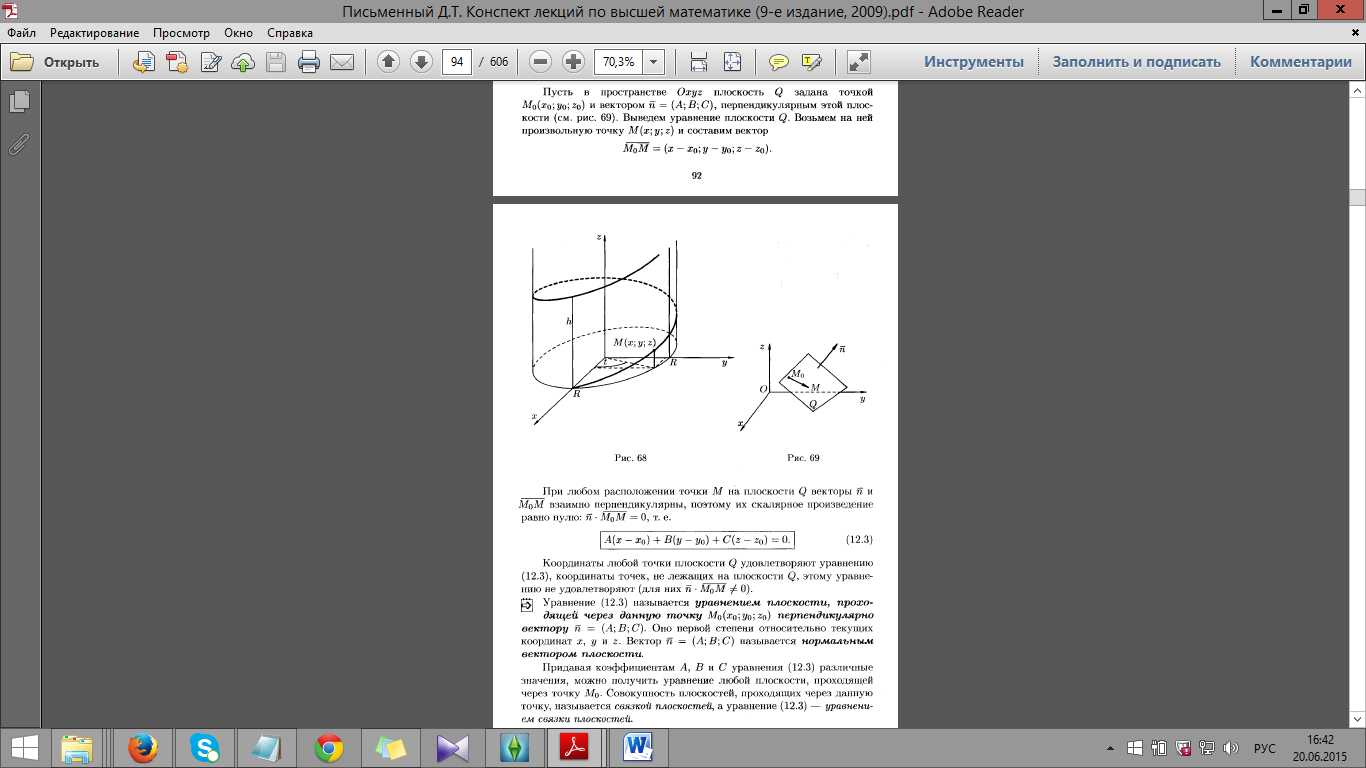Click the tilted notebook taskbar icon
Image resolution: width=1366 pixels, height=768 pixels.
point(267,748)
